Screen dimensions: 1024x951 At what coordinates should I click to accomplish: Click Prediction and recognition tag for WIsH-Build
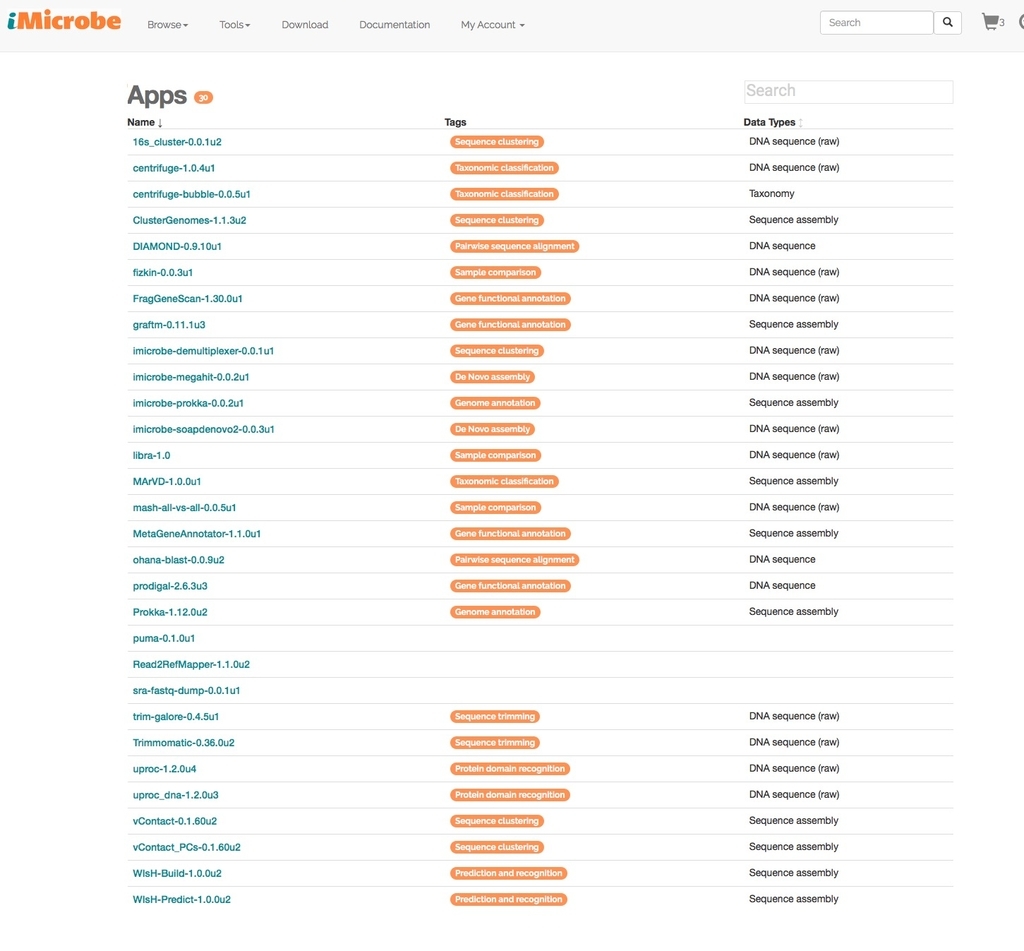tap(508, 873)
